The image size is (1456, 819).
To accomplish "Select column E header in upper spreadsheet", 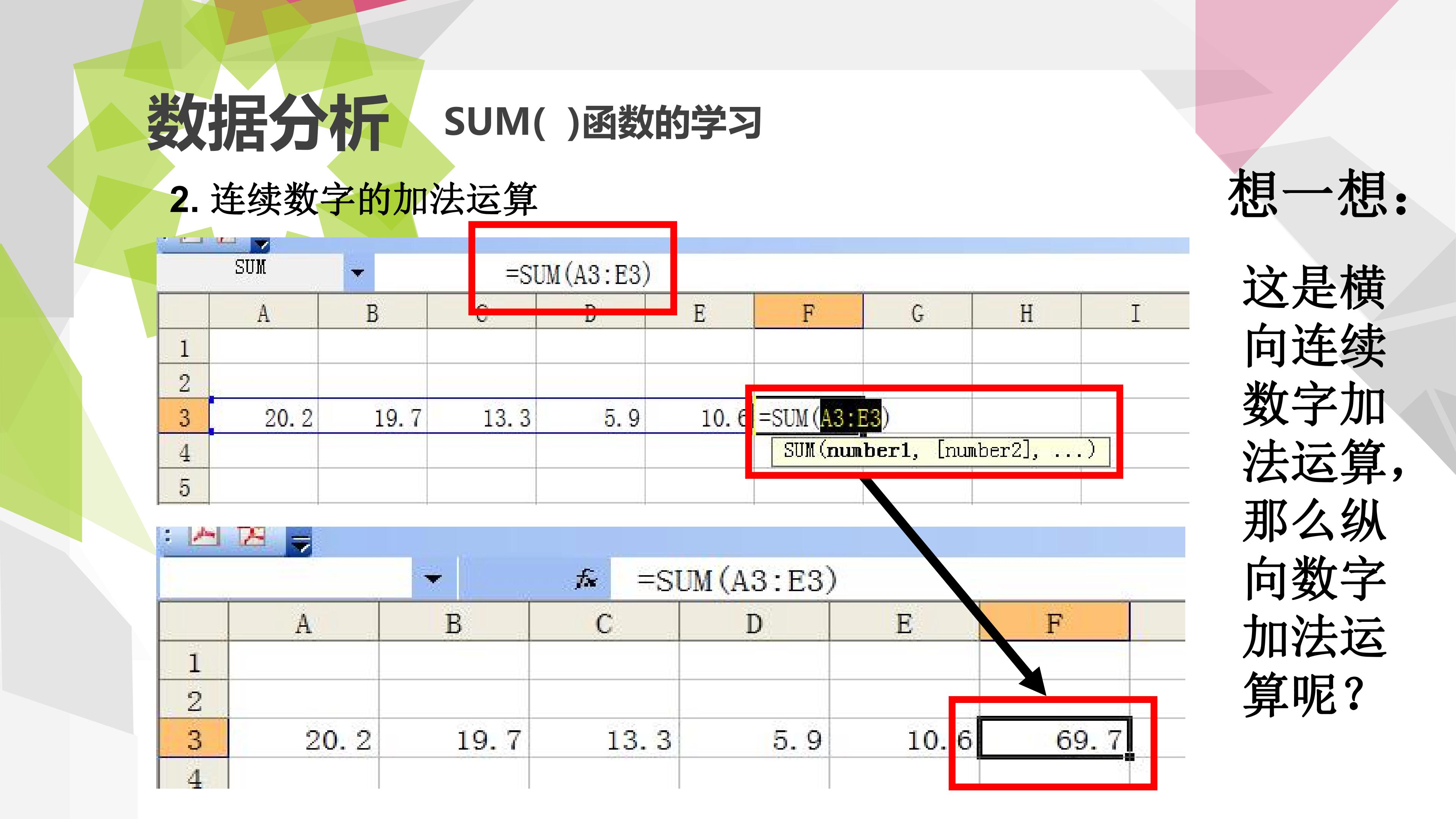I will point(700,312).
